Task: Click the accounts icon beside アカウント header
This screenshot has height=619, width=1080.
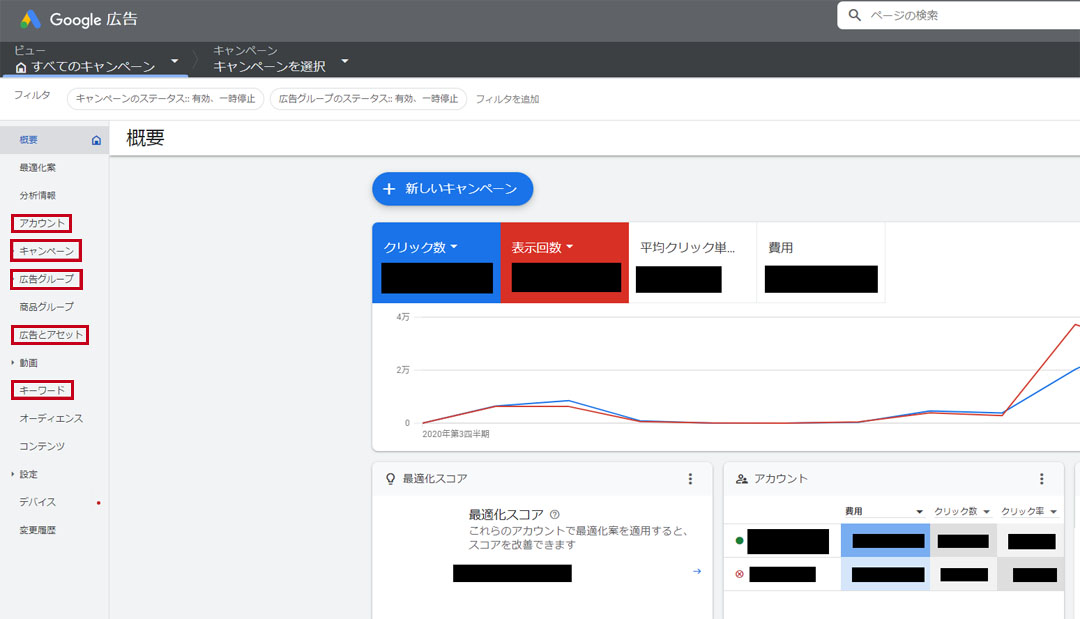Action: coord(739,478)
